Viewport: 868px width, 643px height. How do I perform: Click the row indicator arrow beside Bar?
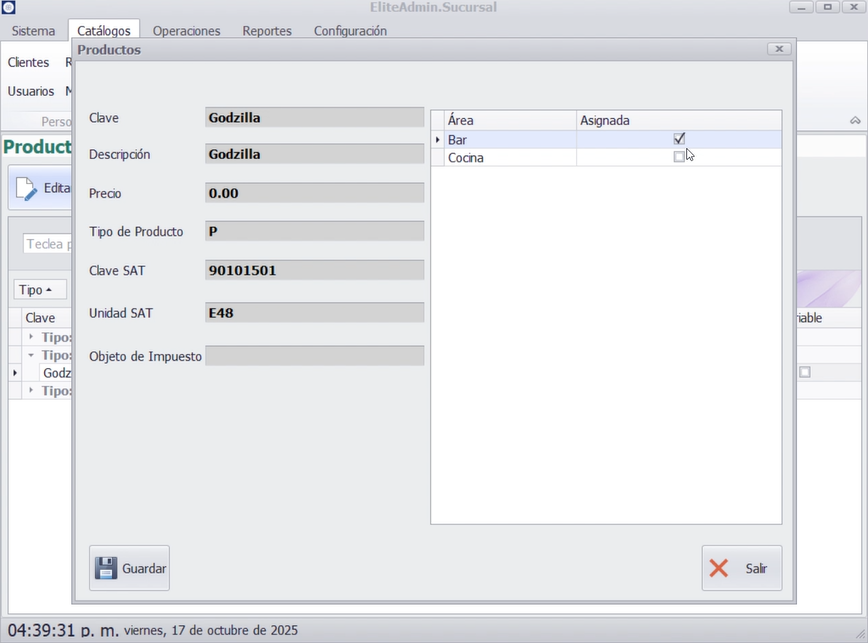437,140
